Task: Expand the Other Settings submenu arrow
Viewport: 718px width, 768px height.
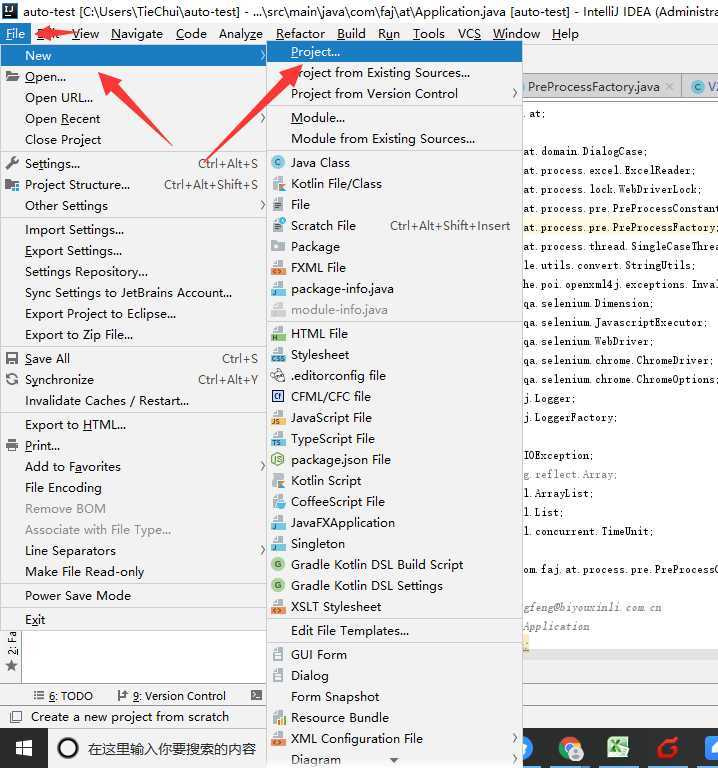Action: point(263,206)
